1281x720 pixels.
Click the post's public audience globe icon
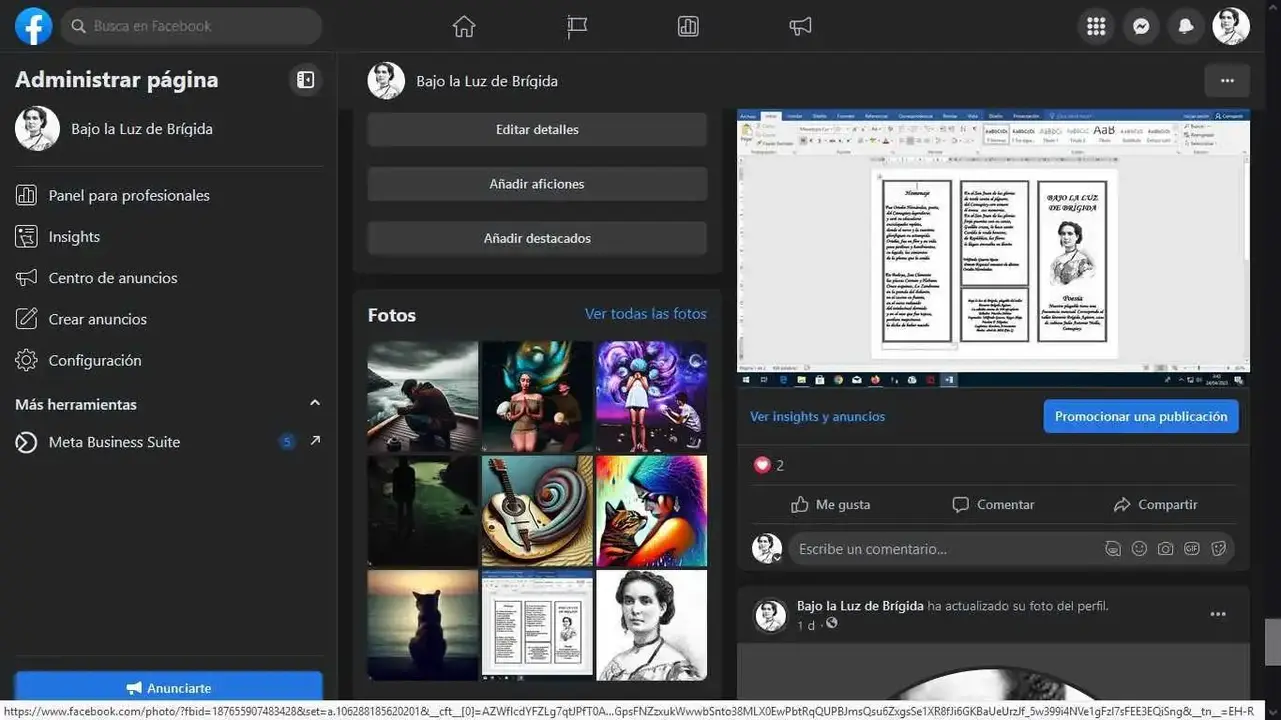point(831,624)
